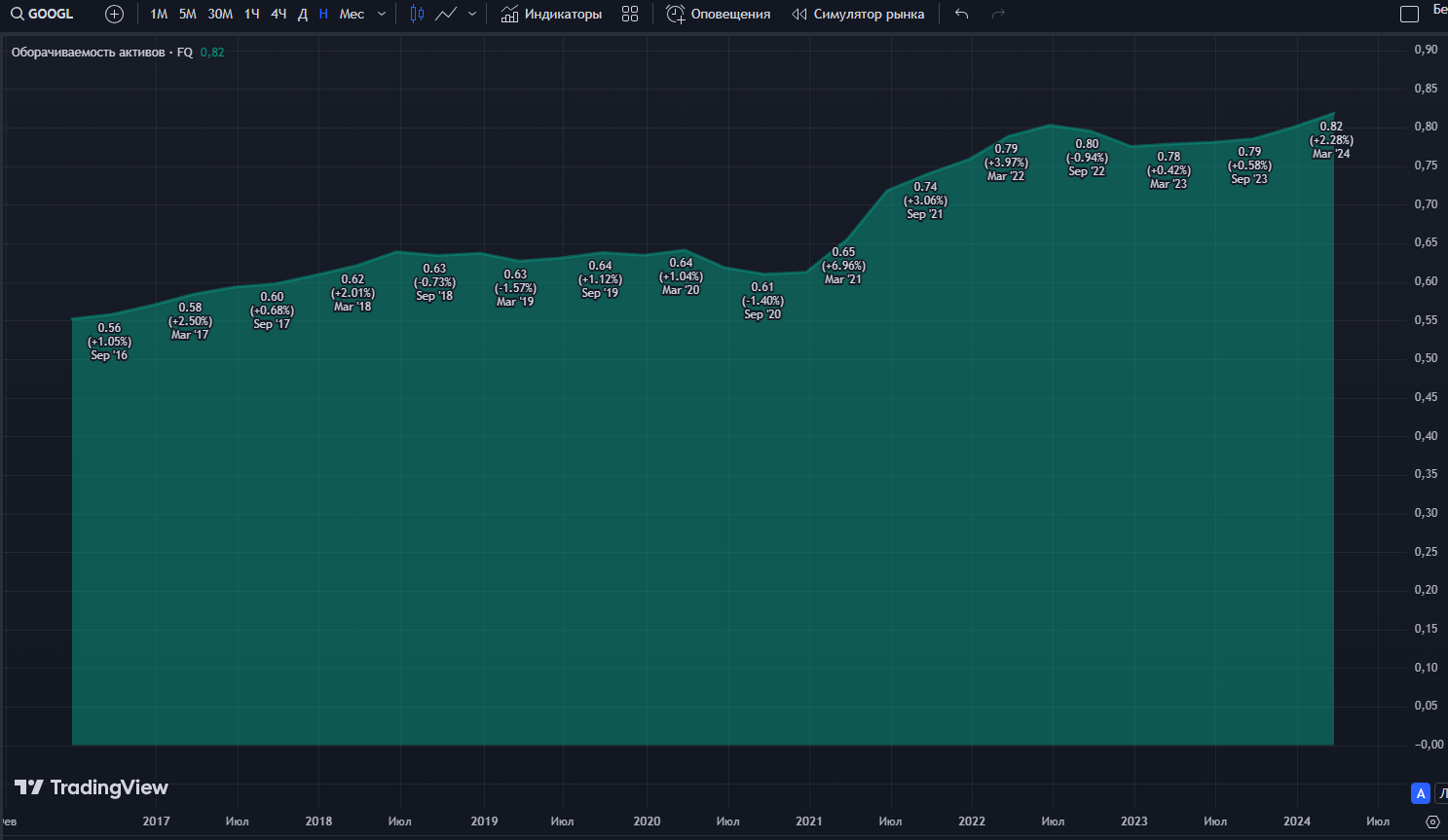The height and width of the screenshot is (840, 1448).
Task: Click 2017 on the time axis
Action: [x=156, y=822]
